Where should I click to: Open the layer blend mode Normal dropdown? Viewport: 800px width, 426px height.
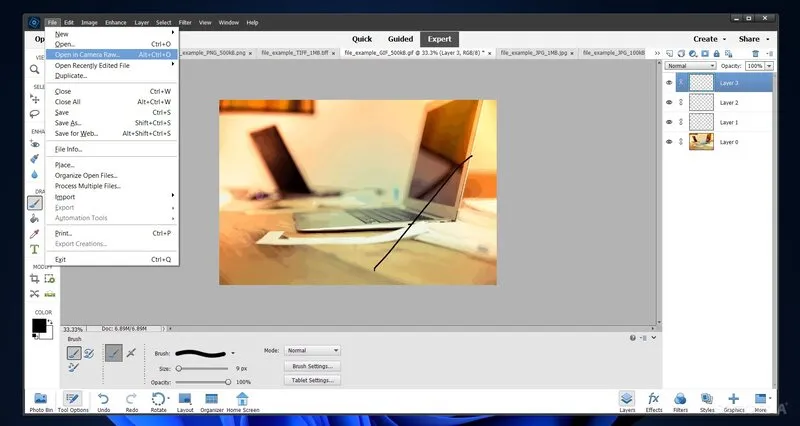pos(690,66)
